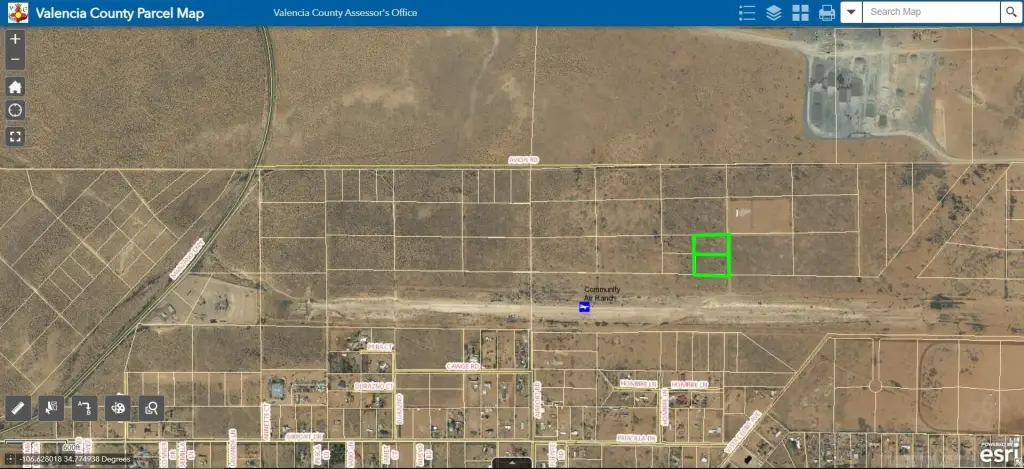Click the Print map icon
Screen dimensions: 1024x469
point(827,13)
